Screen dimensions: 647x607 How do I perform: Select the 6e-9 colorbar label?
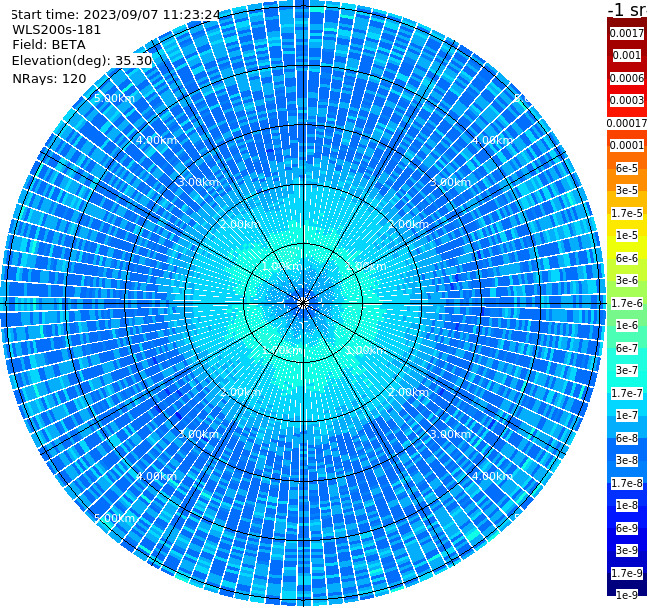(627, 528)
